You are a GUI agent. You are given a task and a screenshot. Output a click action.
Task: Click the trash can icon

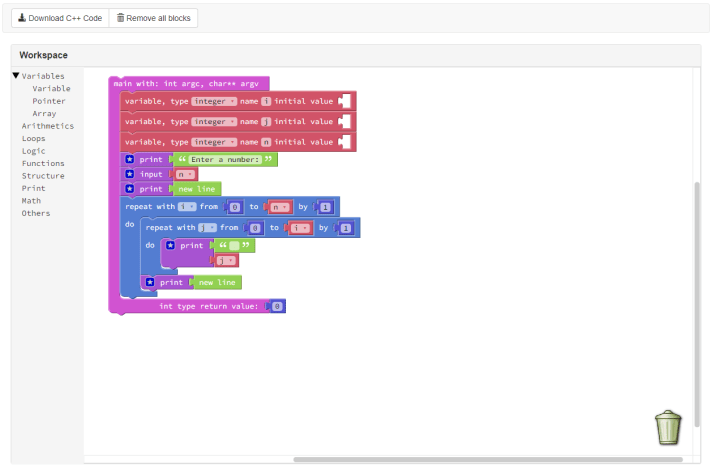coord(668,426)
